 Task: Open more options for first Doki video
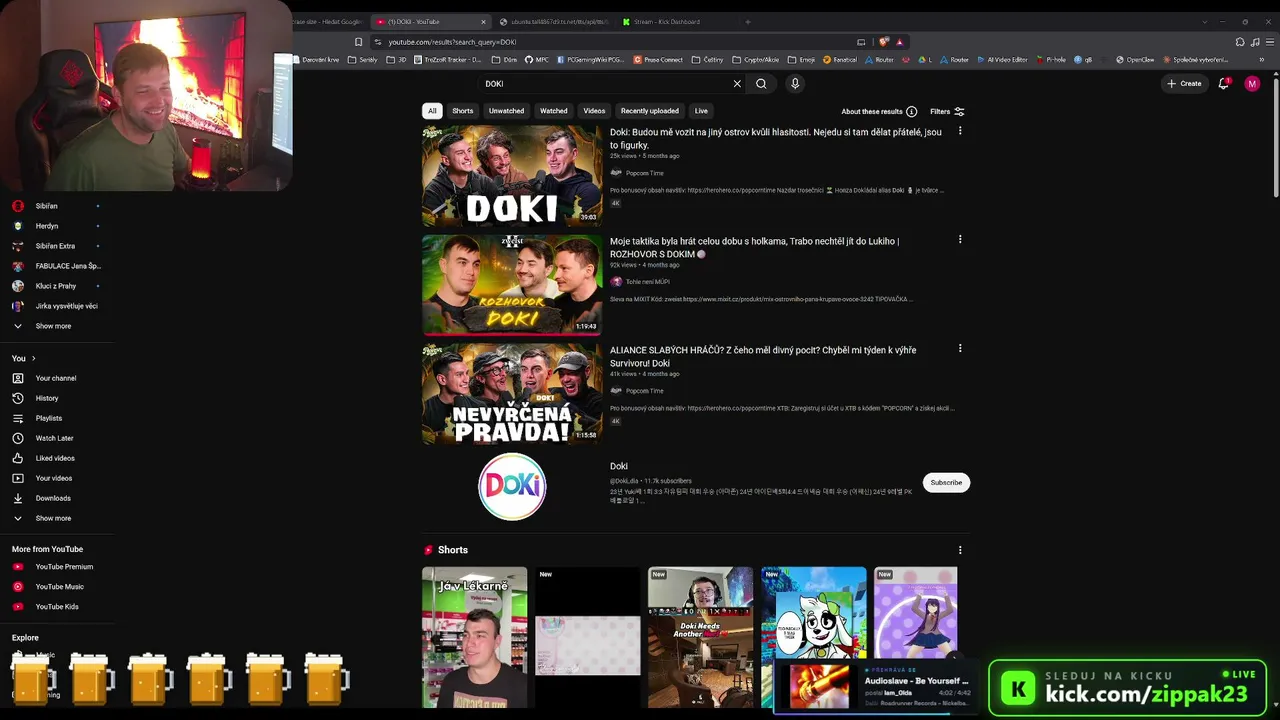pos(960,131)
